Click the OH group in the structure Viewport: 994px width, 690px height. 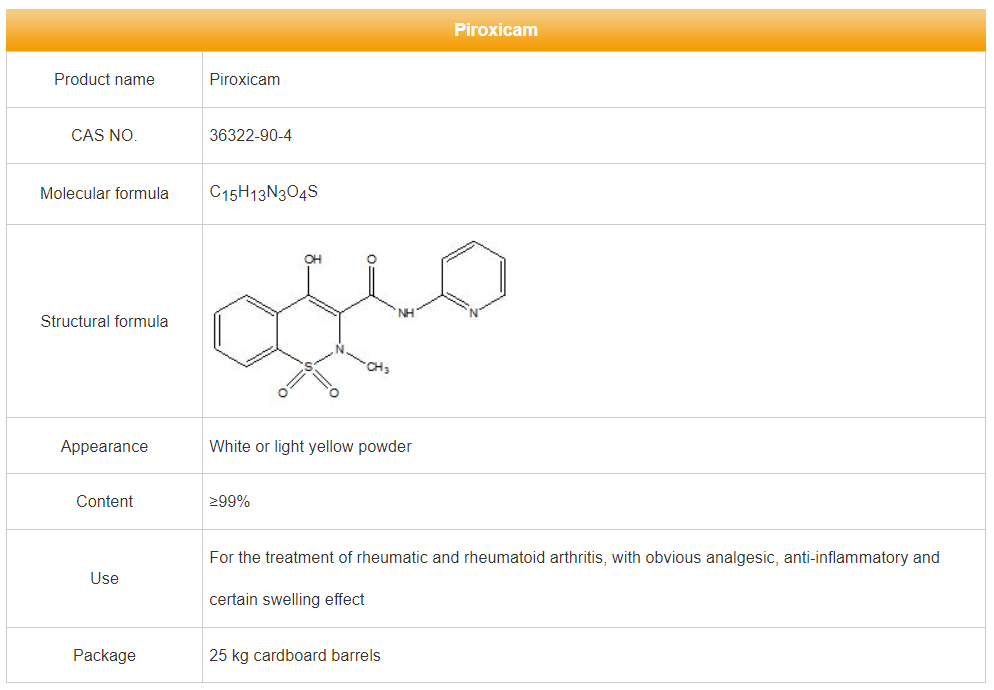click(313, 259)
